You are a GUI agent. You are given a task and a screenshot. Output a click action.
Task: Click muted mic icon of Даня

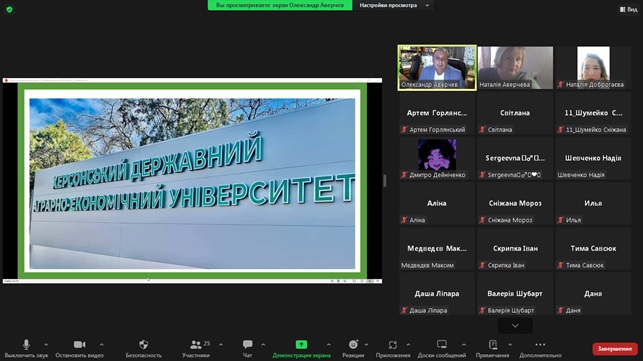click(x=561, y=310)
